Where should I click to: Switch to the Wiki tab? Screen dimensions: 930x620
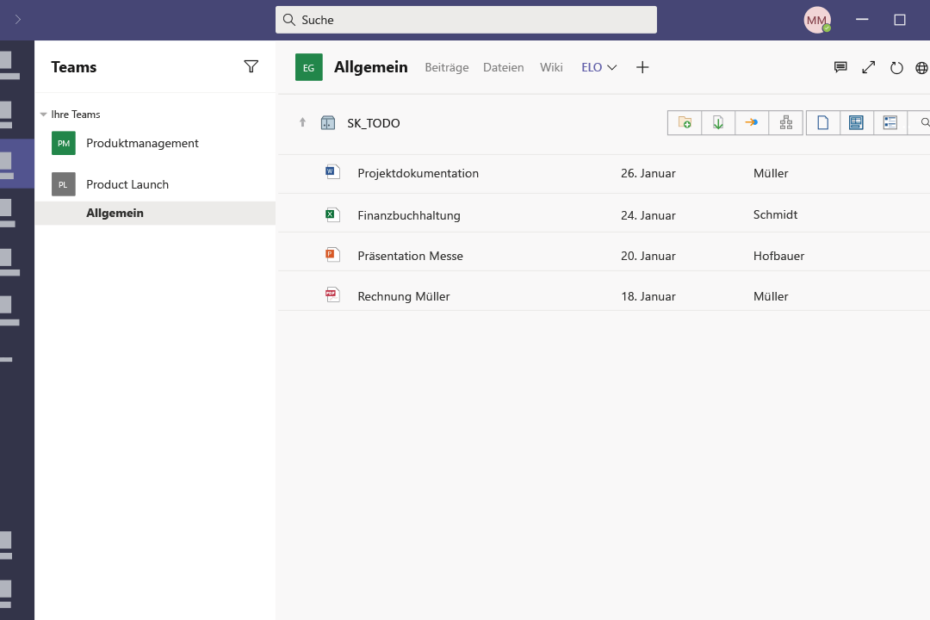tap(551, 67)
